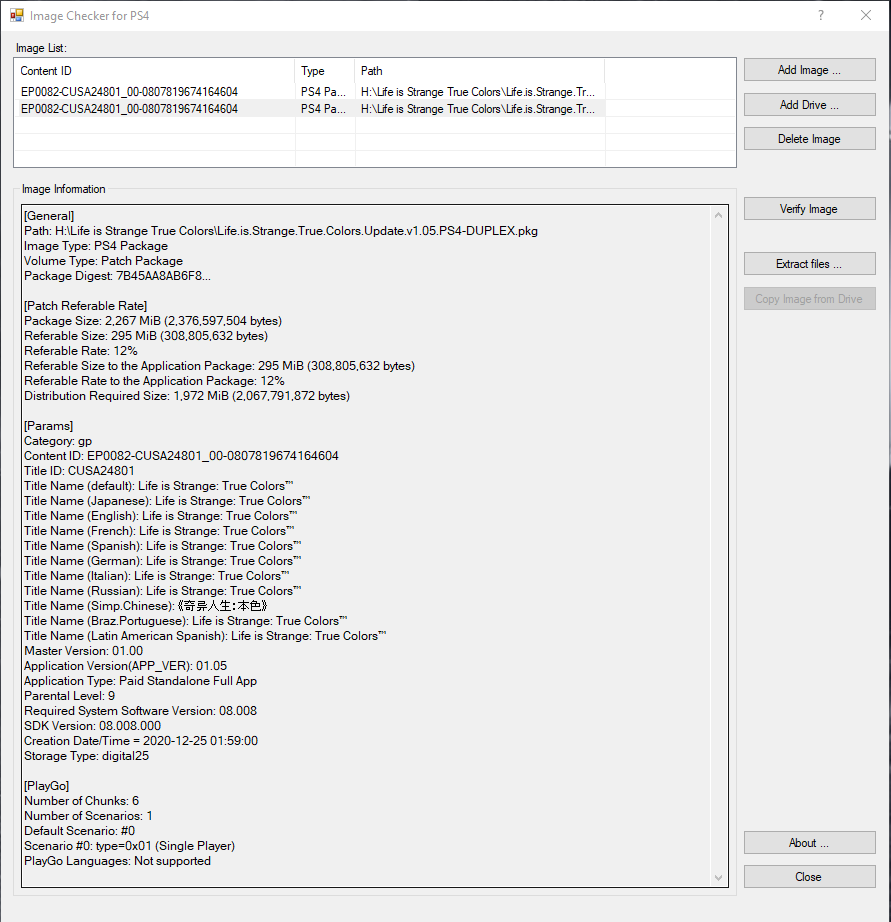Click the Copy Image from Drive button
Viewport: 891px width, 922px height.
[x=809, y=299]
